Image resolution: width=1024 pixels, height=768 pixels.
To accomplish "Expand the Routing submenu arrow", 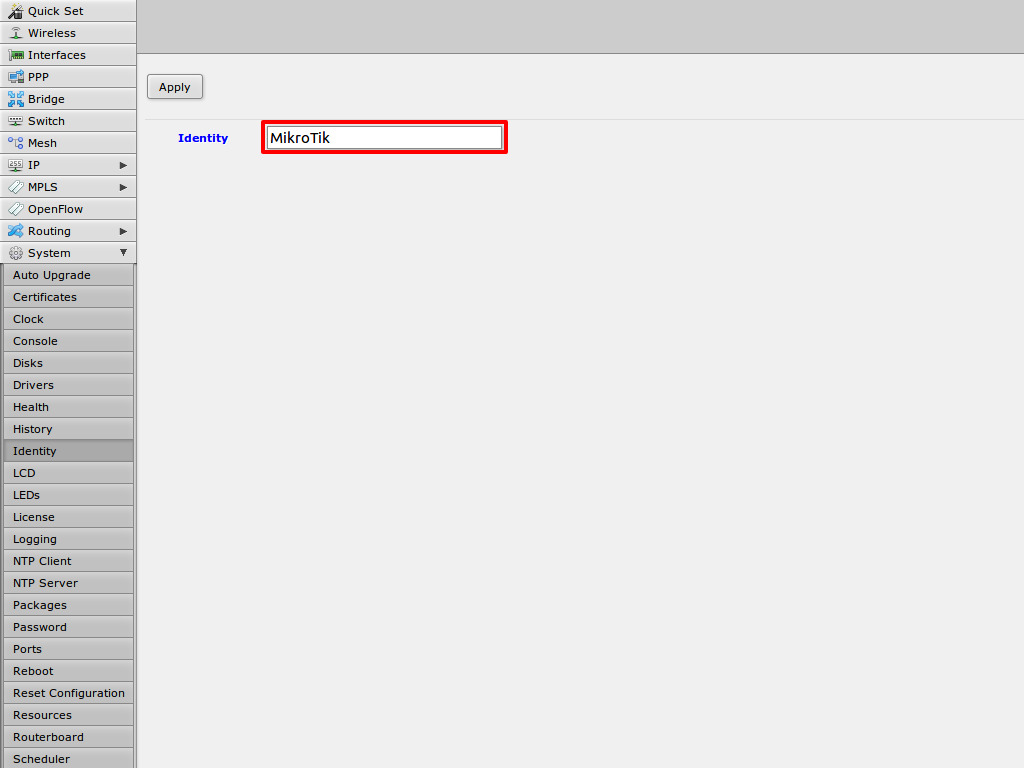I will click(124, 231).
